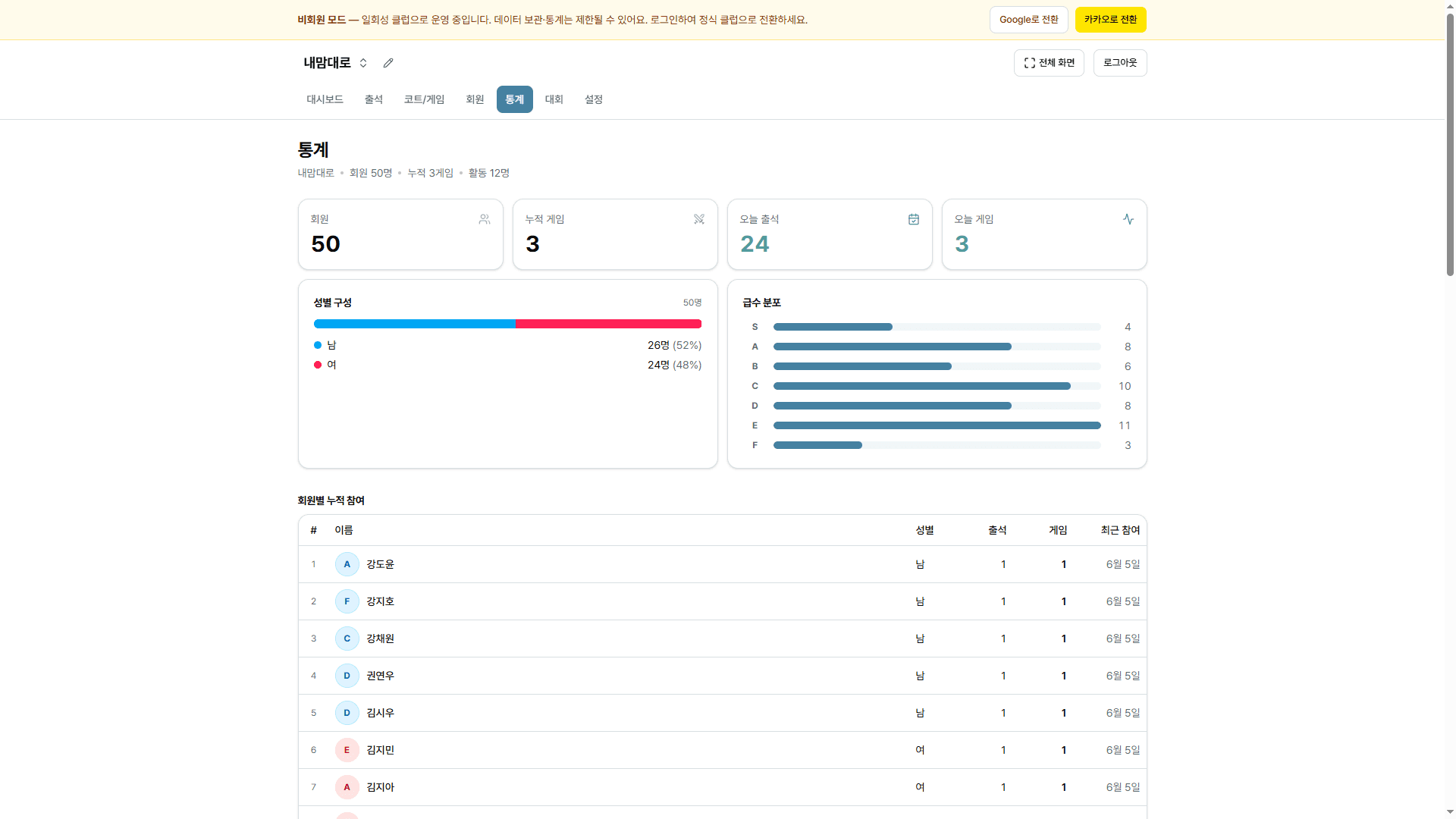1456x819 pixels.
Task: Click the name 김지아 in the table
Action: click(380, 787)
